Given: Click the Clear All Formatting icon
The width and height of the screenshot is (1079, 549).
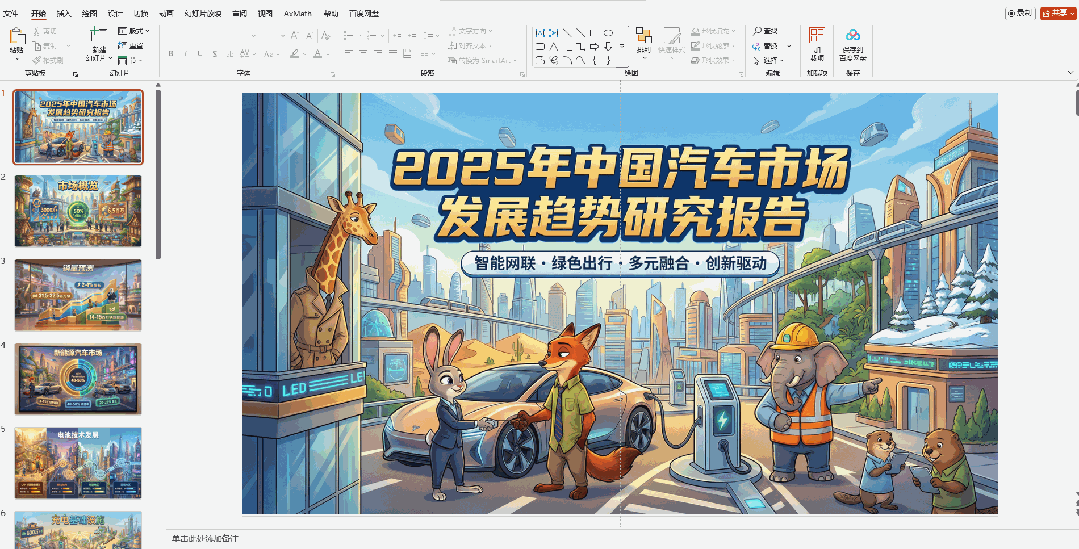Looking at the screenshot, I should (326, 35).
